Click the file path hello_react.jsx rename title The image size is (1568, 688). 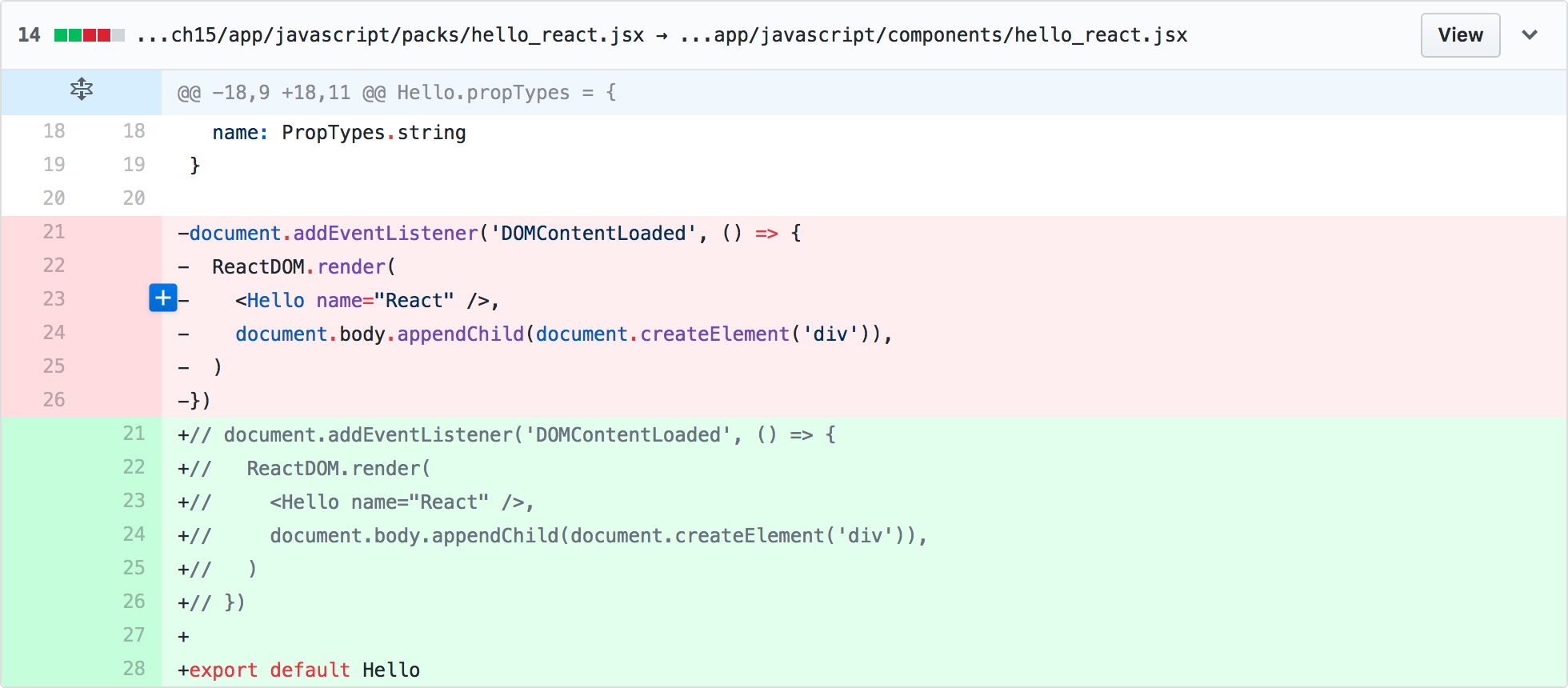click(x=662, y=35)
